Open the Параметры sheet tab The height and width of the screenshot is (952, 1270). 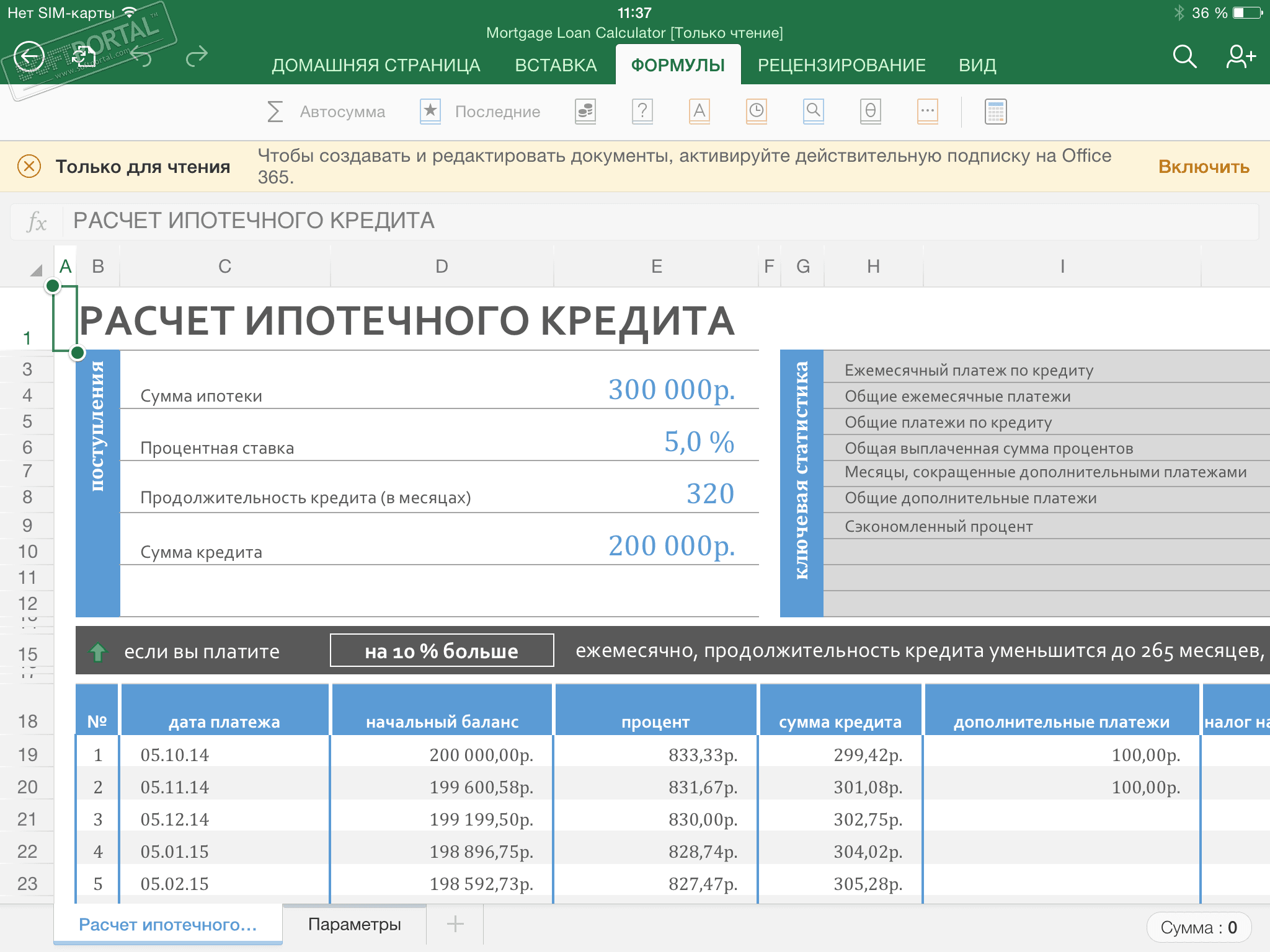(354, 924)
